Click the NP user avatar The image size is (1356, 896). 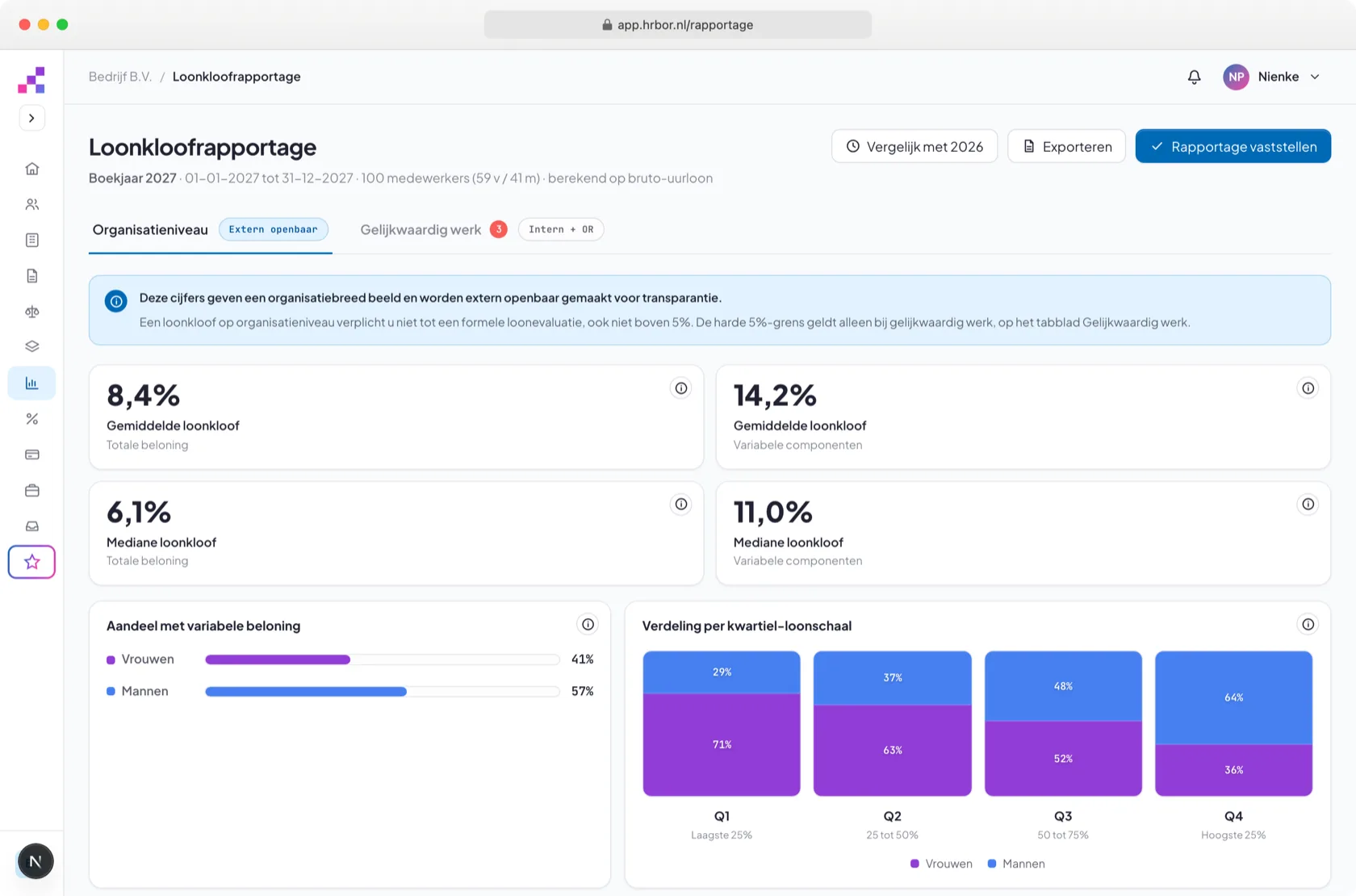point(1236,77)
